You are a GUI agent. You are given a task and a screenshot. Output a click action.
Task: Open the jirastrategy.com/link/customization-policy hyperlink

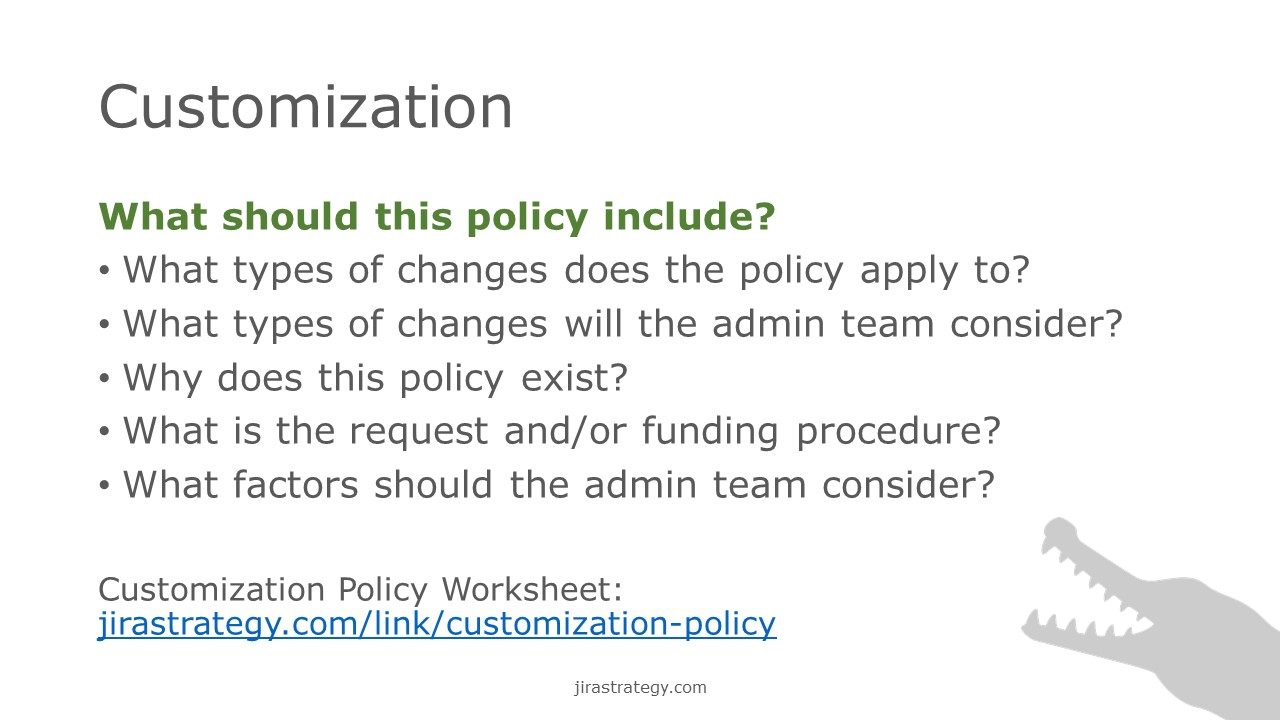point(437,624)
